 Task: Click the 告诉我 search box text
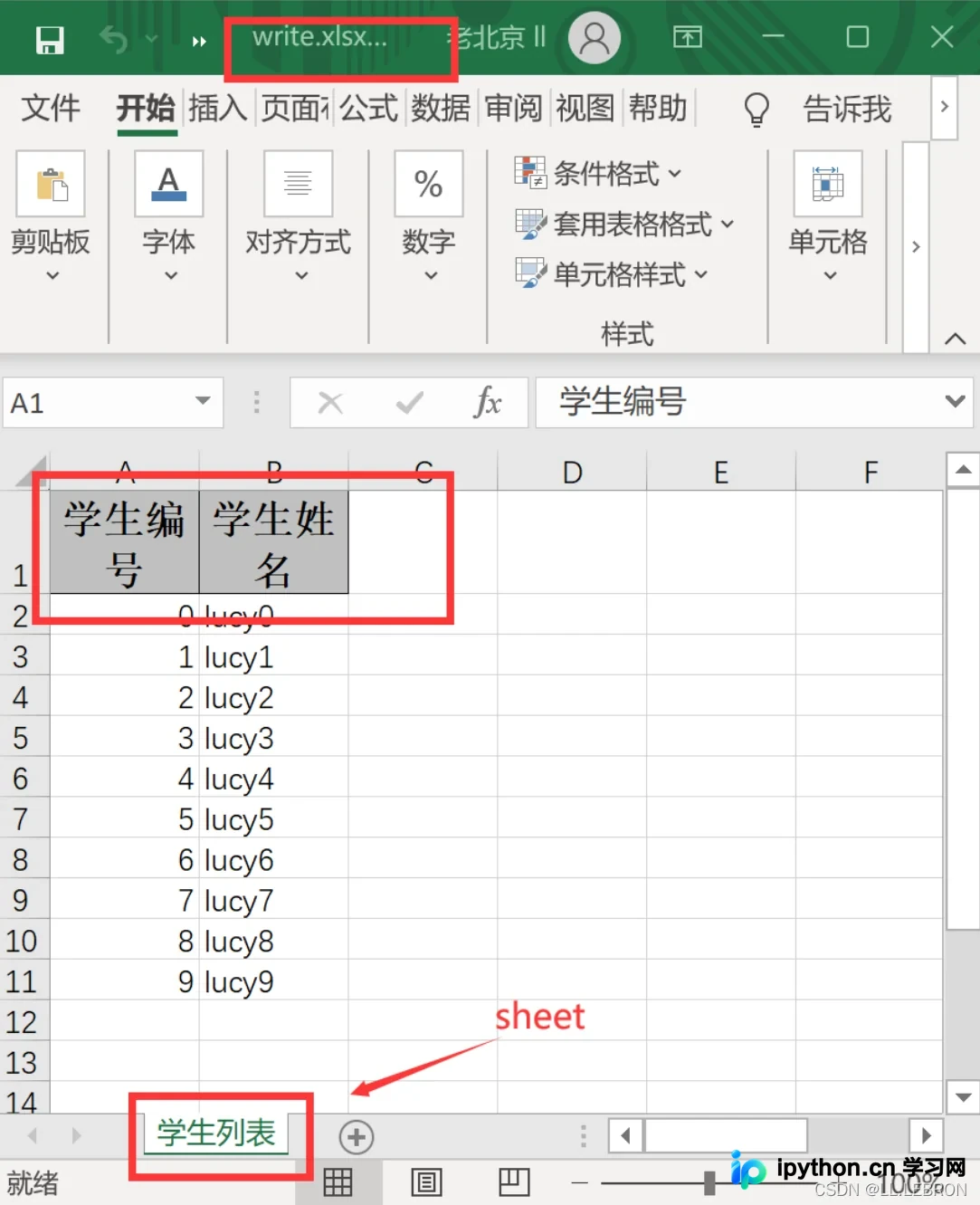tap(848, 109)
